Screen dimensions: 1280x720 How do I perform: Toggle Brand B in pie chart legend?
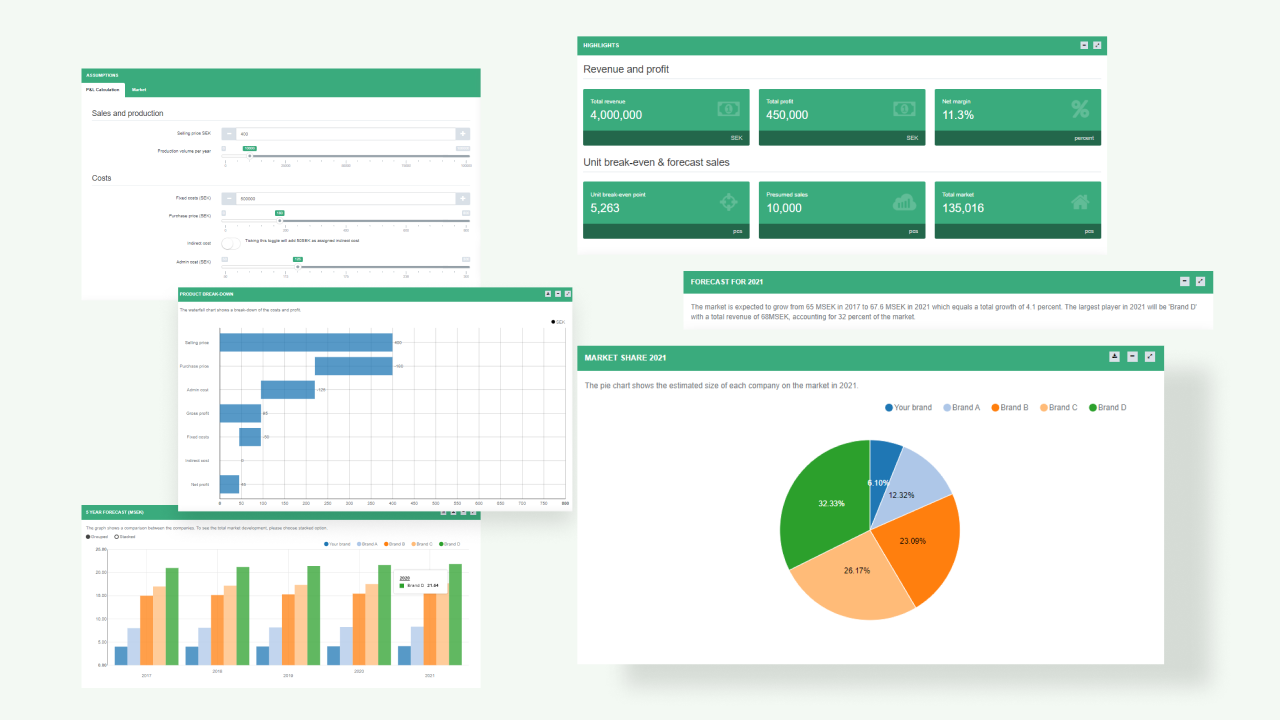click(1010, 407)
